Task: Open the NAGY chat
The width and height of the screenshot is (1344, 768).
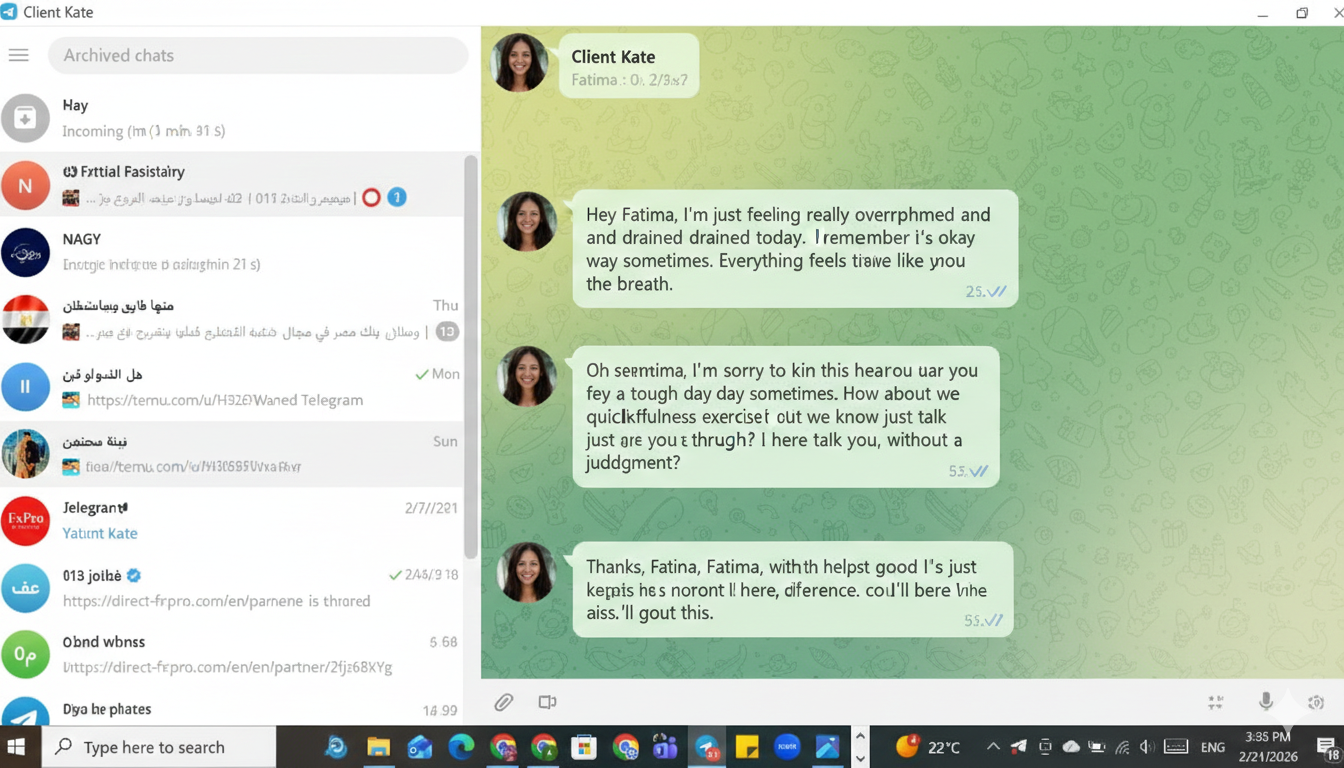Action: [x=230, y=251]
